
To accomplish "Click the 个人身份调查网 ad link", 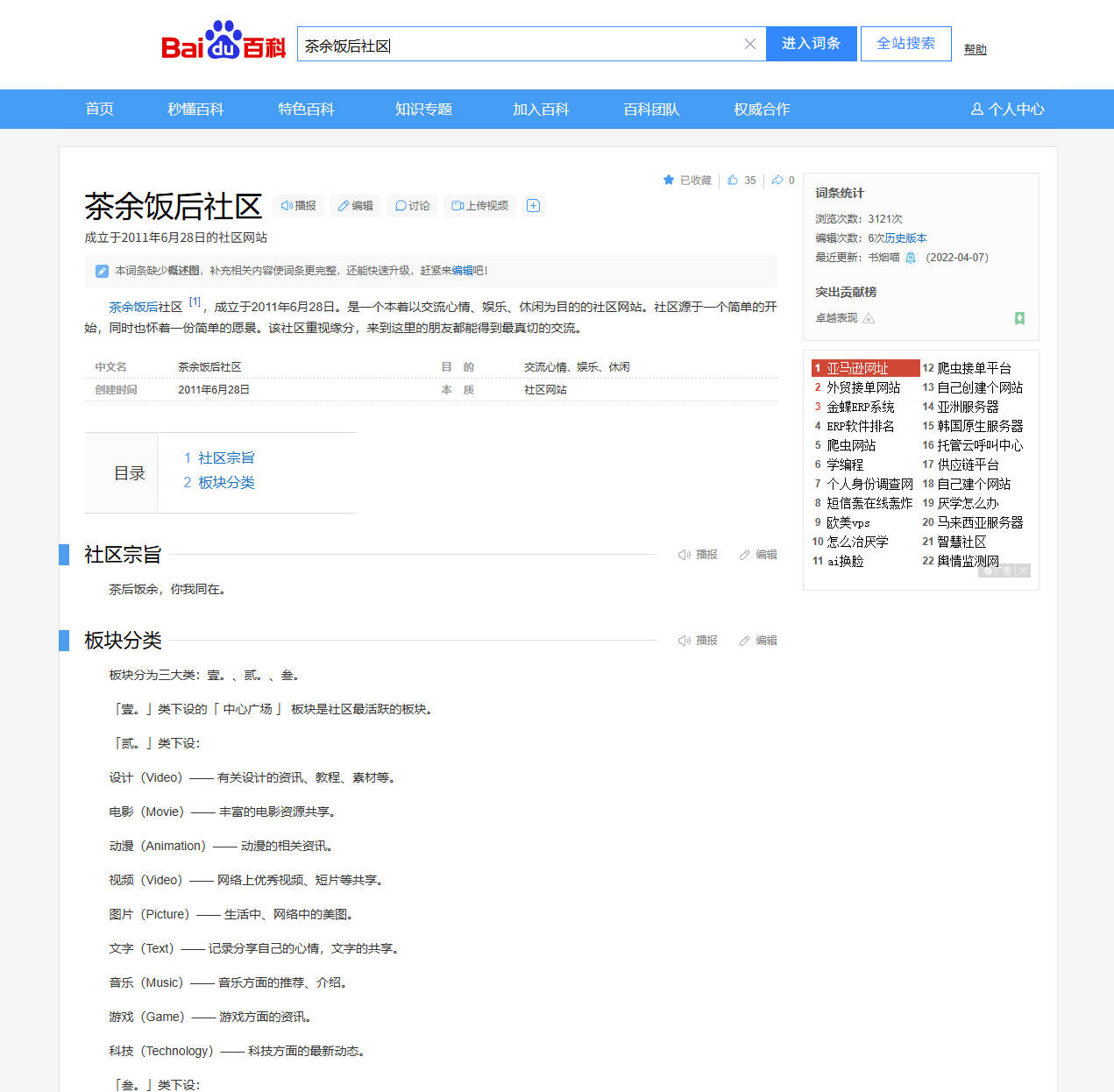I will coord(869,484).
